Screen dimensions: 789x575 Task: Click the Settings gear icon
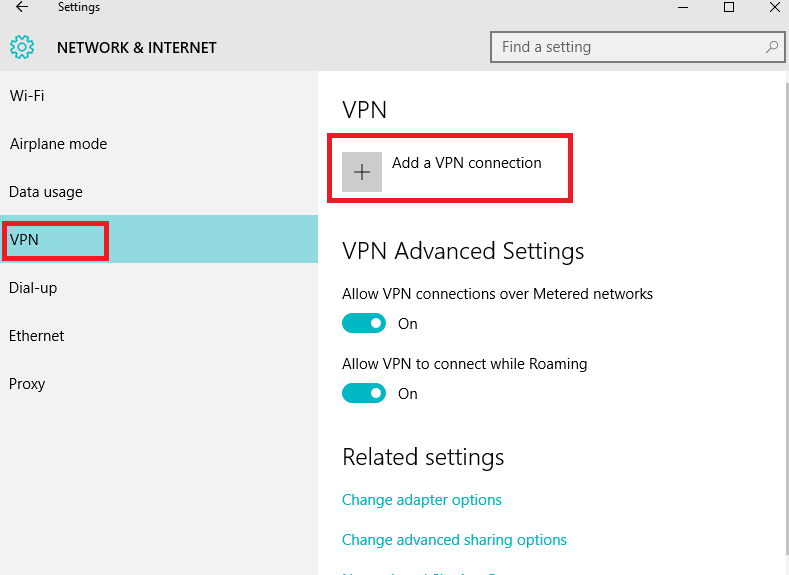point(22,47)
